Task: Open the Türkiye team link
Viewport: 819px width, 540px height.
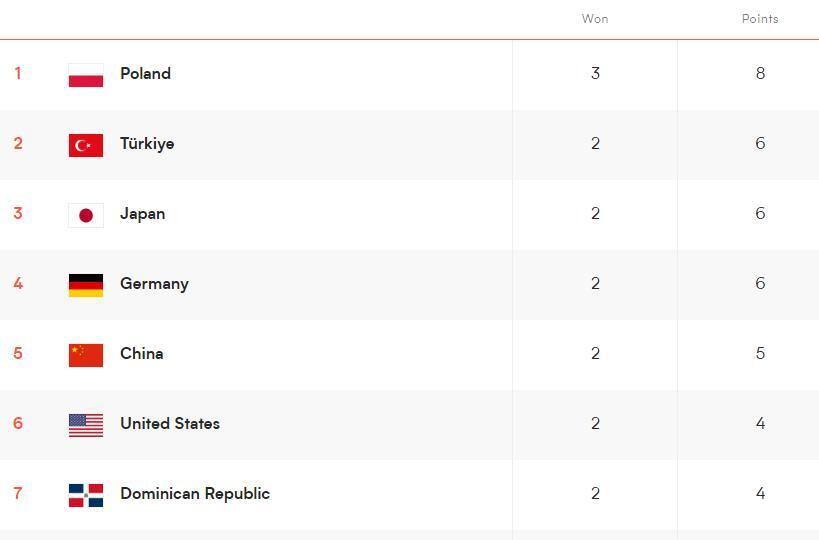Action: pyautogui.click(x=147, y=144)
